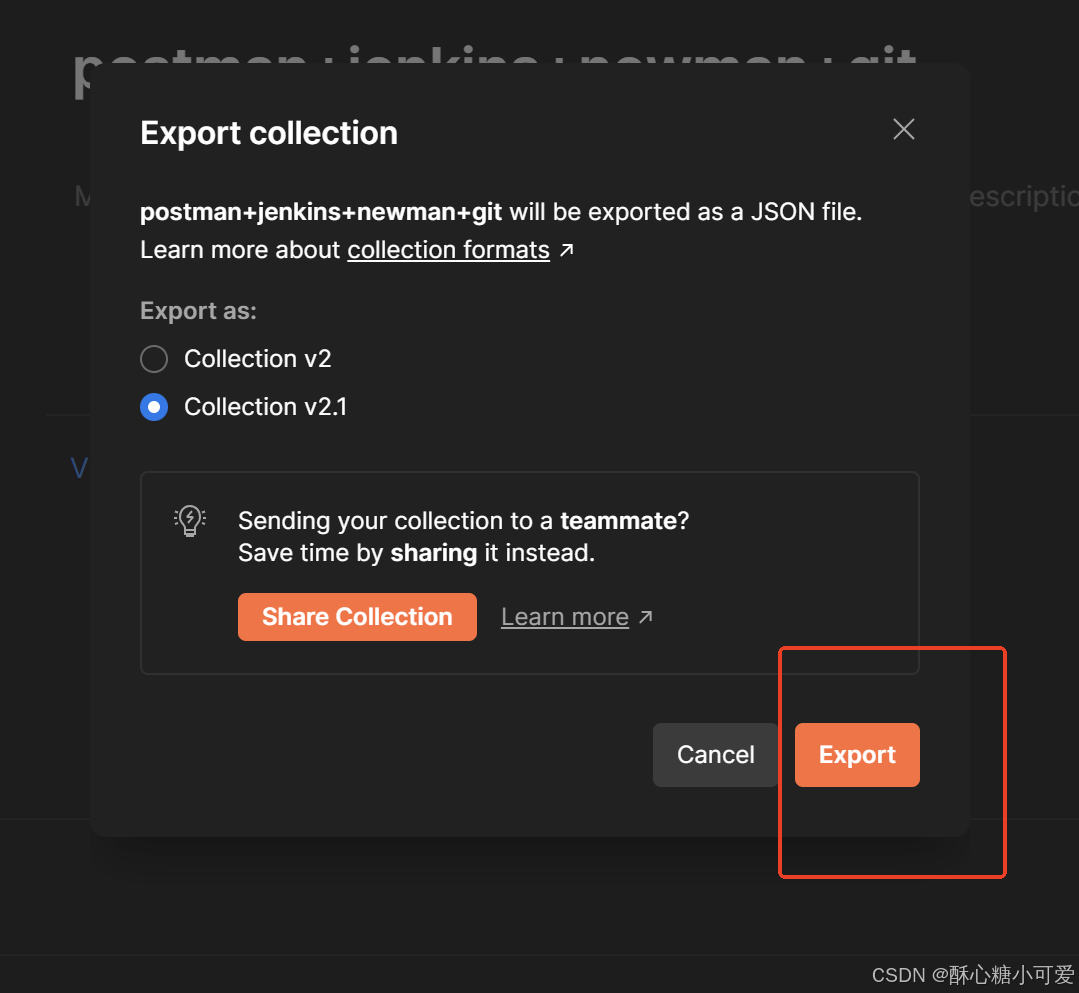Image resolution: width=1079 pixels, height=993 pixels.
Task: Open Learn more about sharing
Action: tap(565, 617)
